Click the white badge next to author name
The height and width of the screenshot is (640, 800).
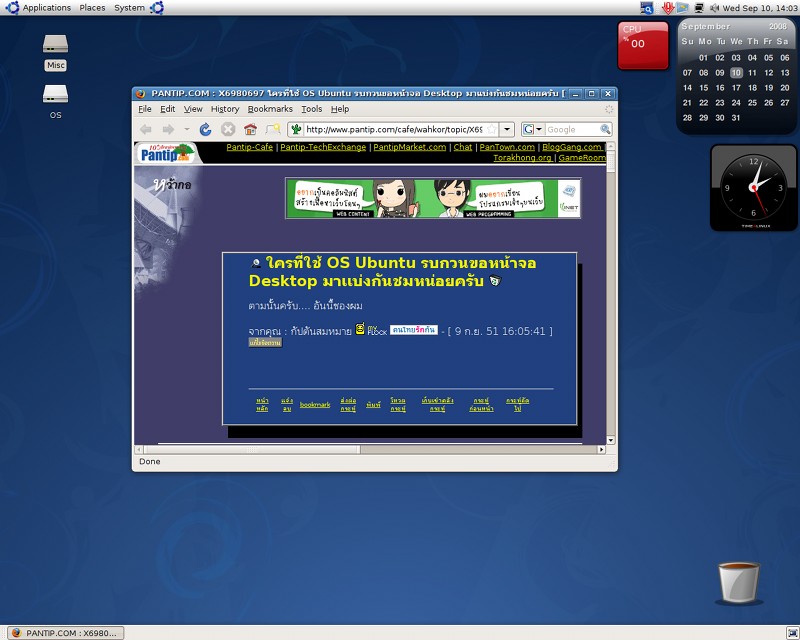pos(414,330)
